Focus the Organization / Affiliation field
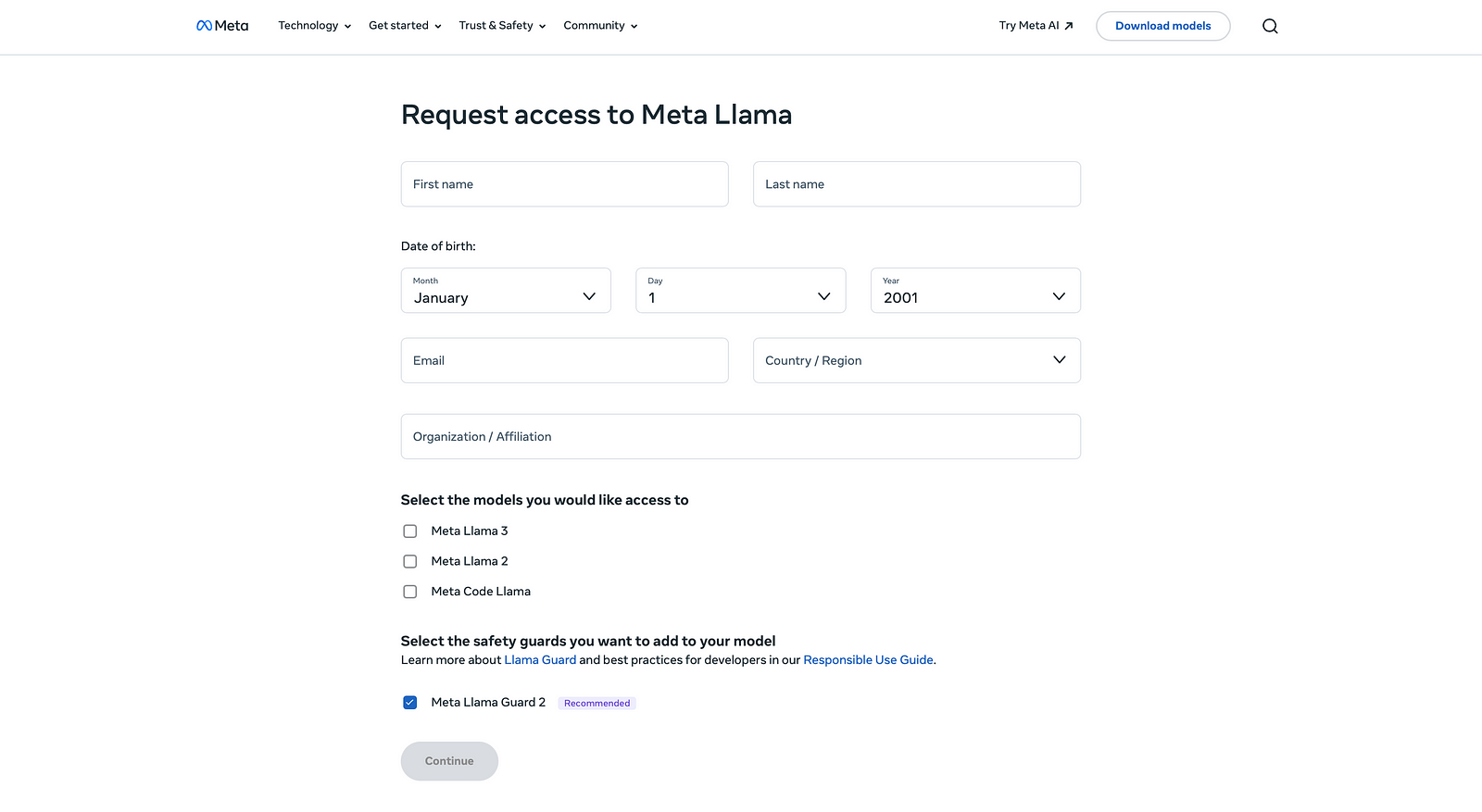1482x812 pixels. coord(740,437)
